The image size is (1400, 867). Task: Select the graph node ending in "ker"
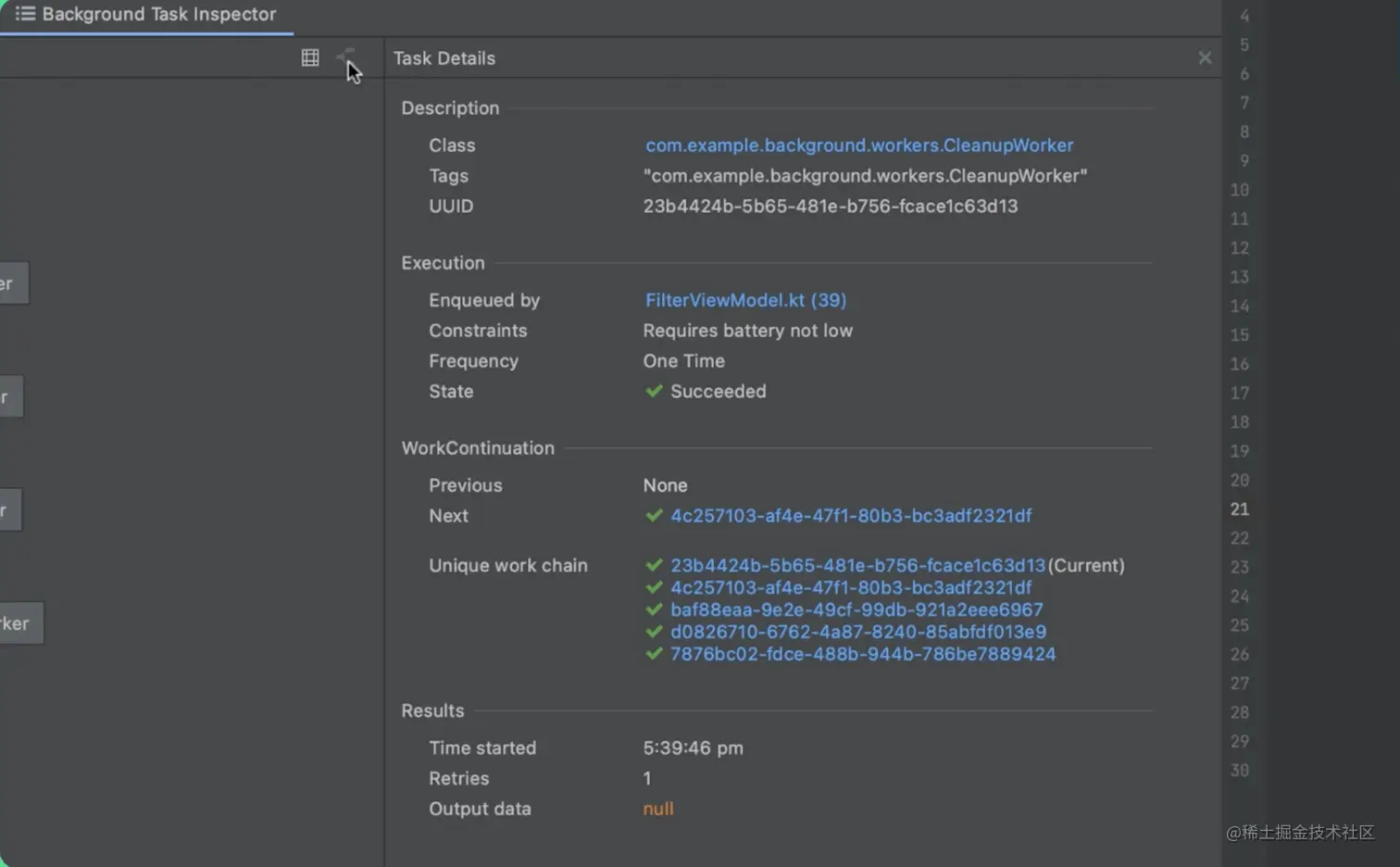17,623
